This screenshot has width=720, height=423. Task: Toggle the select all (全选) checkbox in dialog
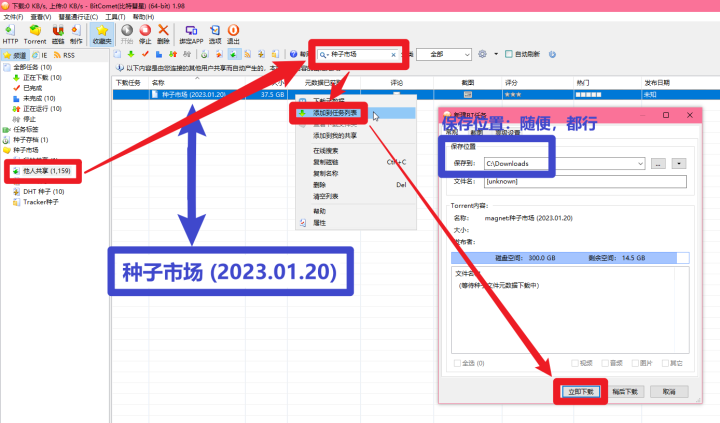pos(457,363)
